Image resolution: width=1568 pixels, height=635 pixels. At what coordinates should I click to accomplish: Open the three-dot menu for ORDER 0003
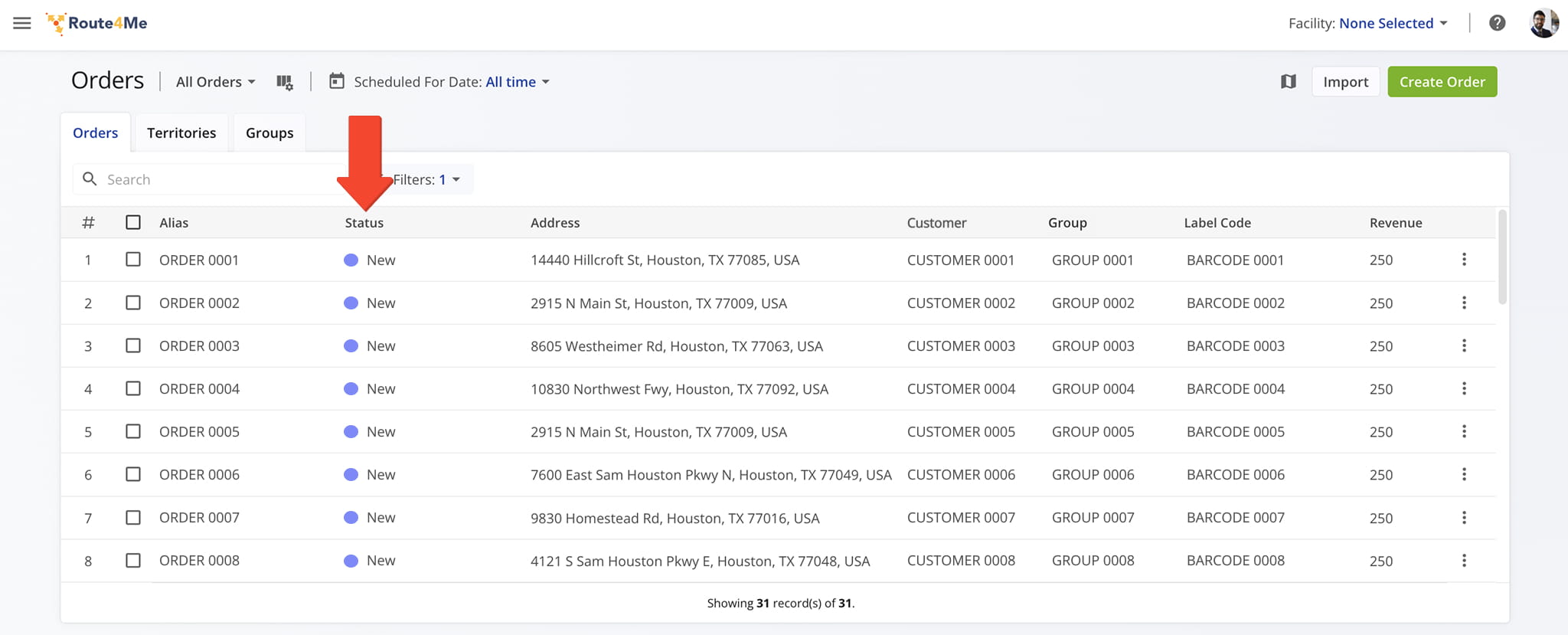tap(1464, 345)
